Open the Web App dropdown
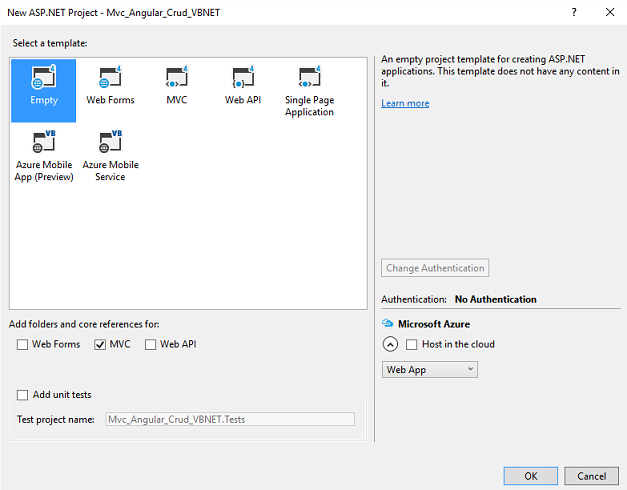Image resolution: width=627 pixels, height=490 pixels. pos(429,370)
